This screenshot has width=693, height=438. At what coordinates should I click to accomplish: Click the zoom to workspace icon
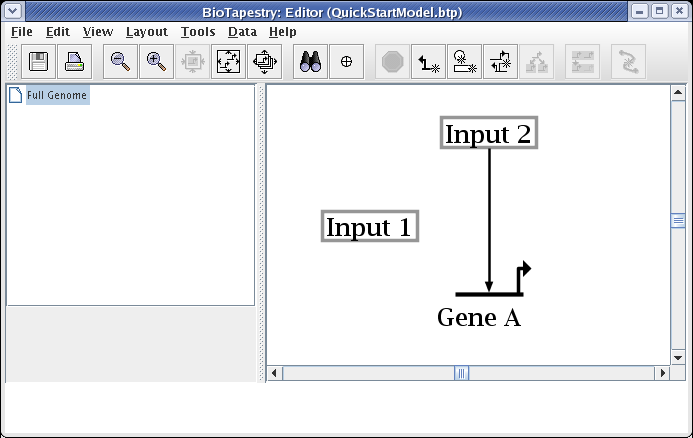point(265,62)
